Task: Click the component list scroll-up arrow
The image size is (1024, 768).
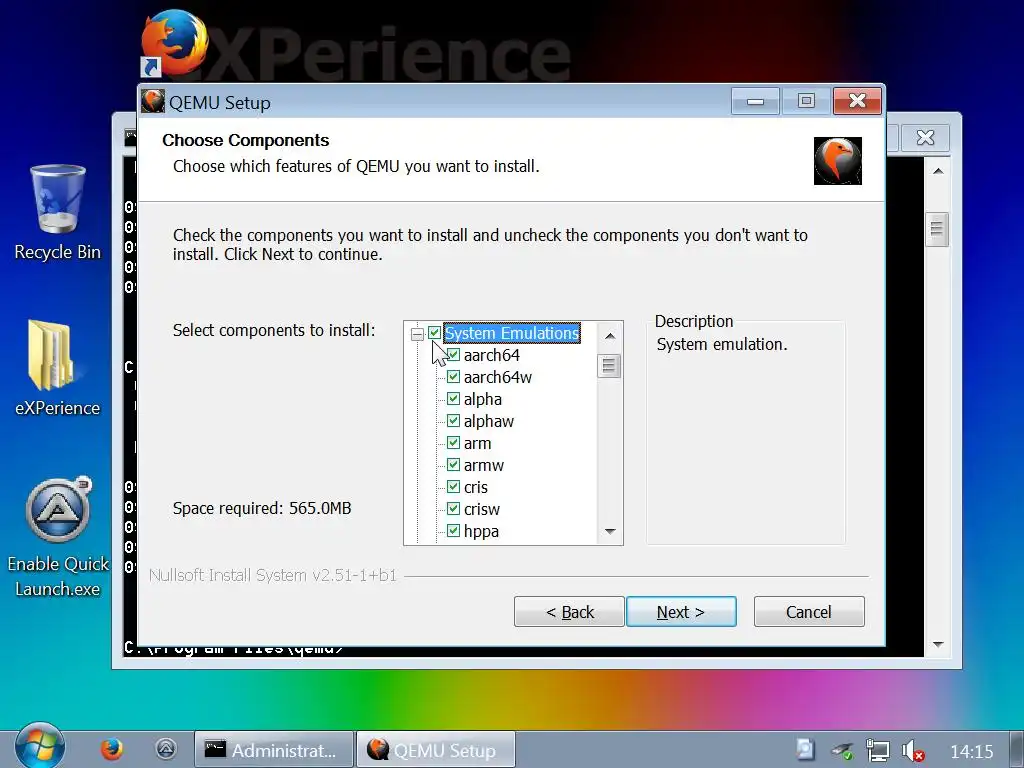Action: click(x=610, y=336)
